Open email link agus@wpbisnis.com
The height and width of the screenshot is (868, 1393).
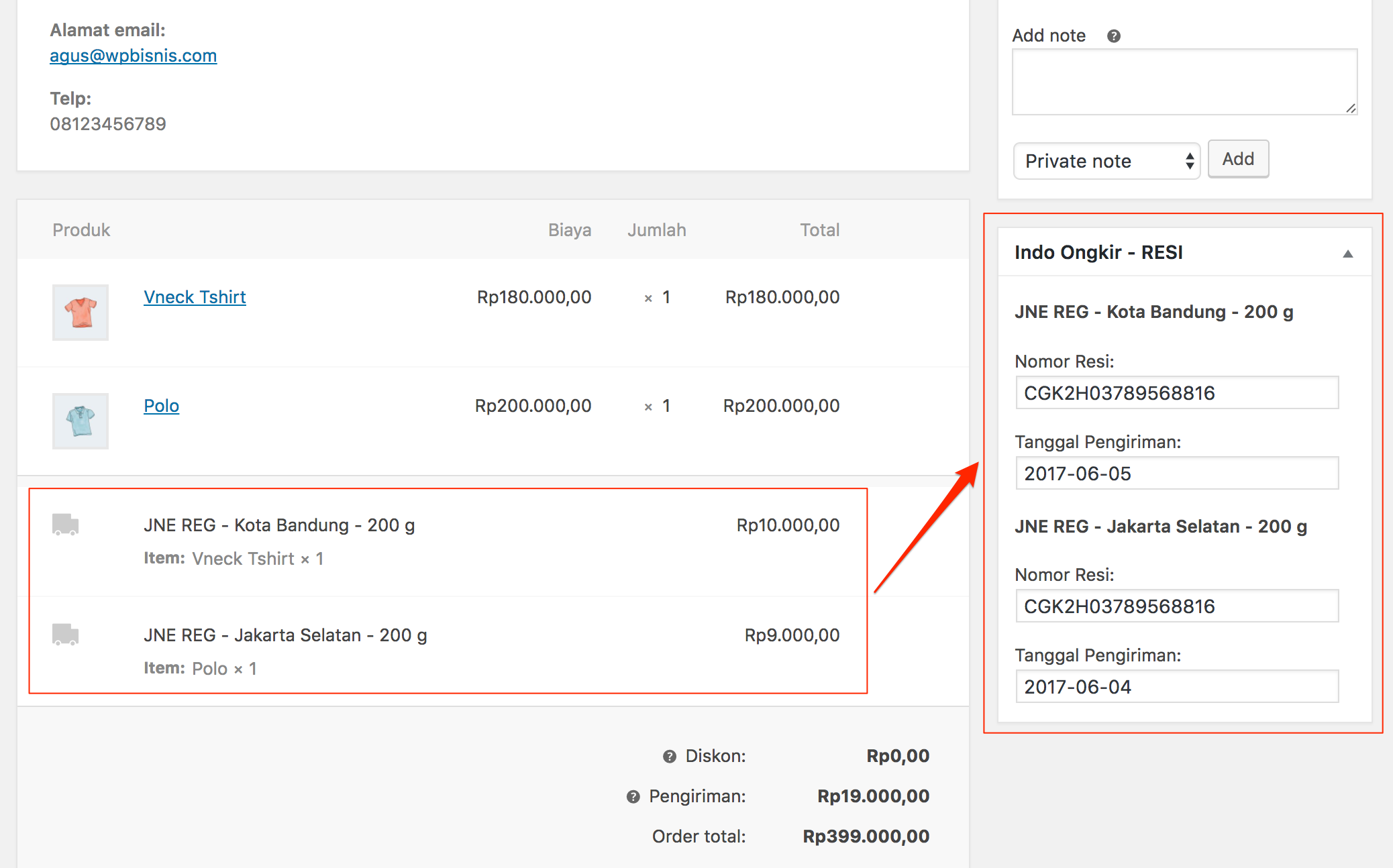(134, 56)
